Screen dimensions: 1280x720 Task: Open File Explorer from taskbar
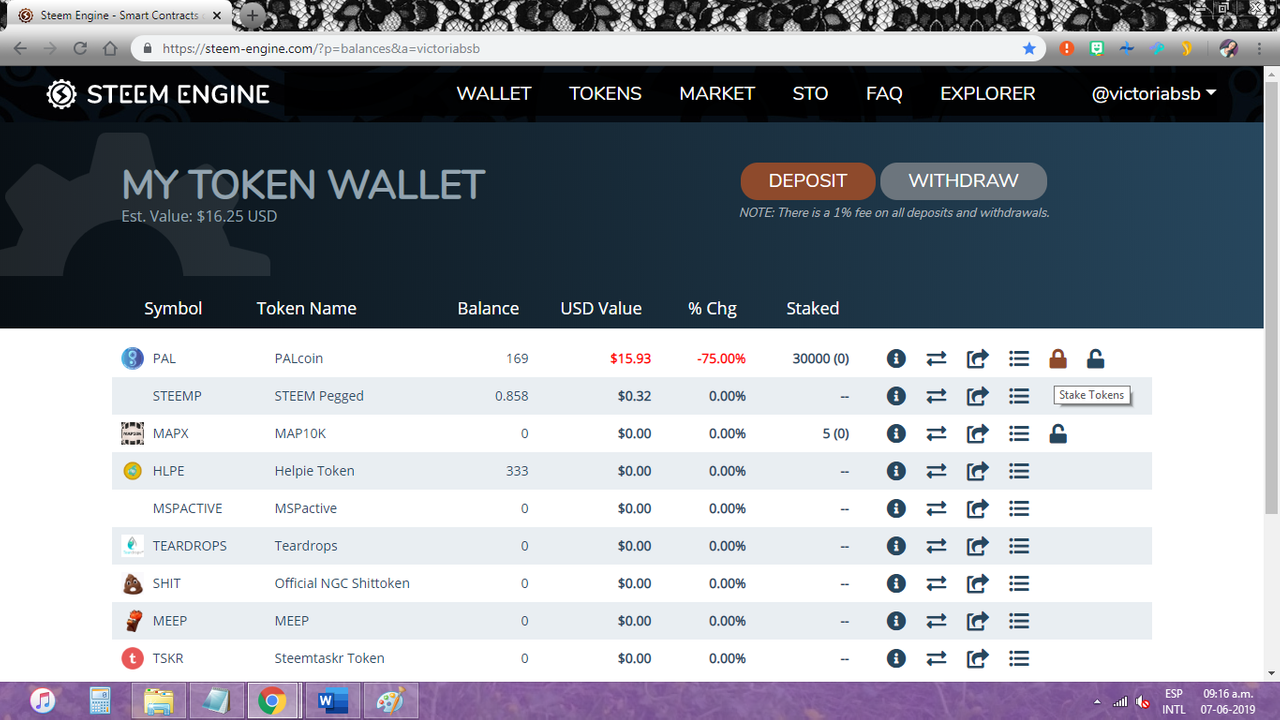click(158, 701)
